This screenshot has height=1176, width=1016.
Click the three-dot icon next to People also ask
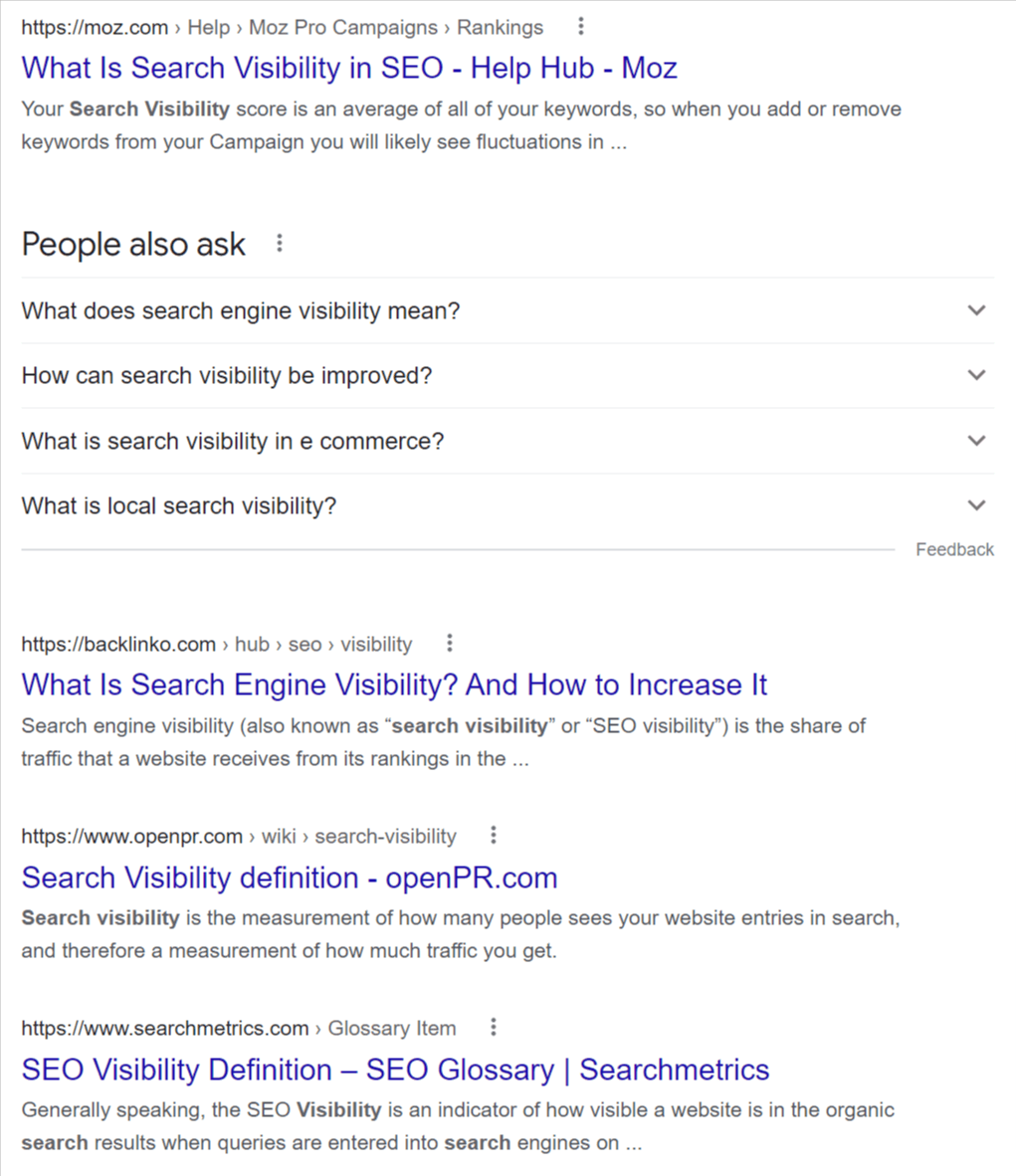pos(280,243)
